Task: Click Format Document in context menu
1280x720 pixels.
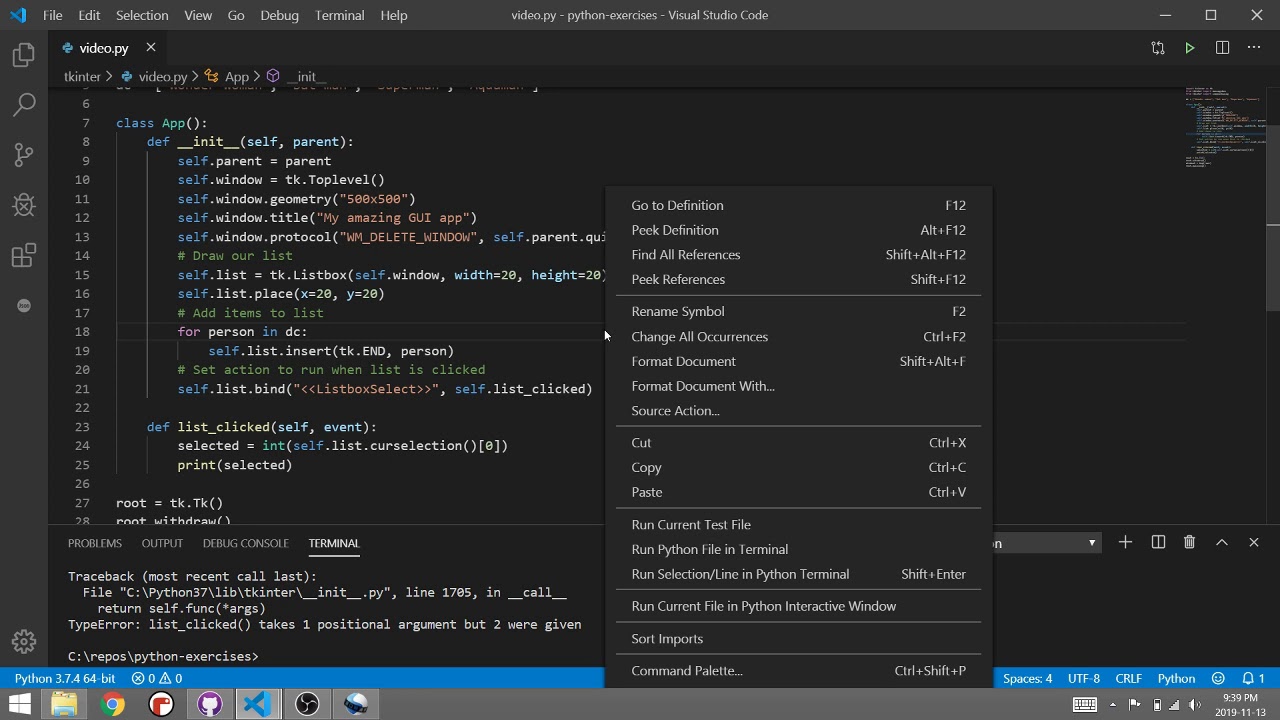Action: [683, 361]
